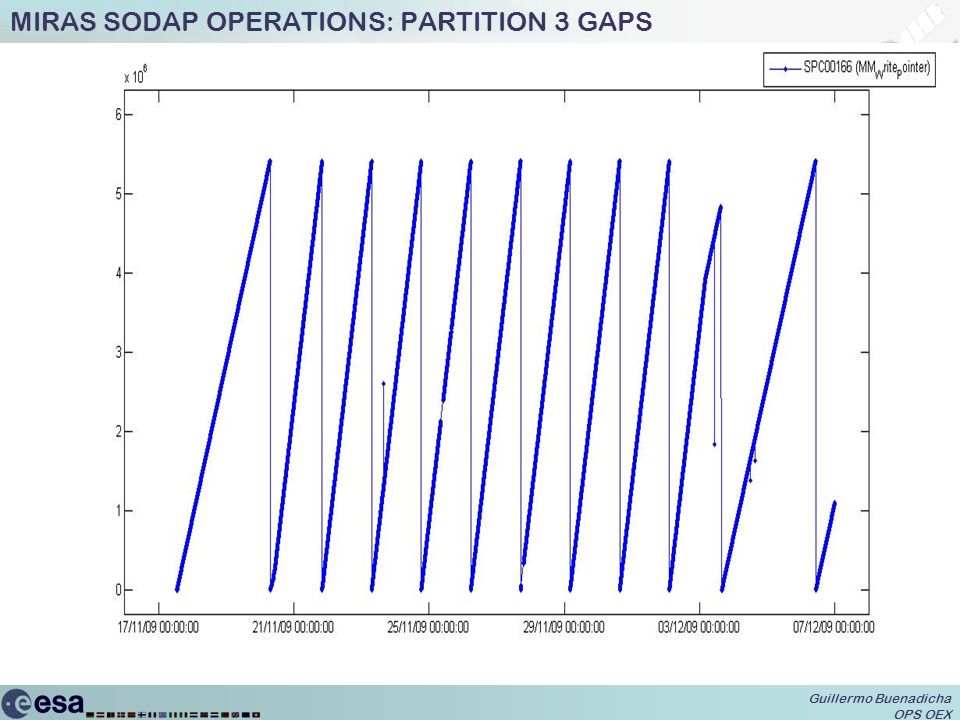Click the y-axis tick label 0

coord(119,590)
